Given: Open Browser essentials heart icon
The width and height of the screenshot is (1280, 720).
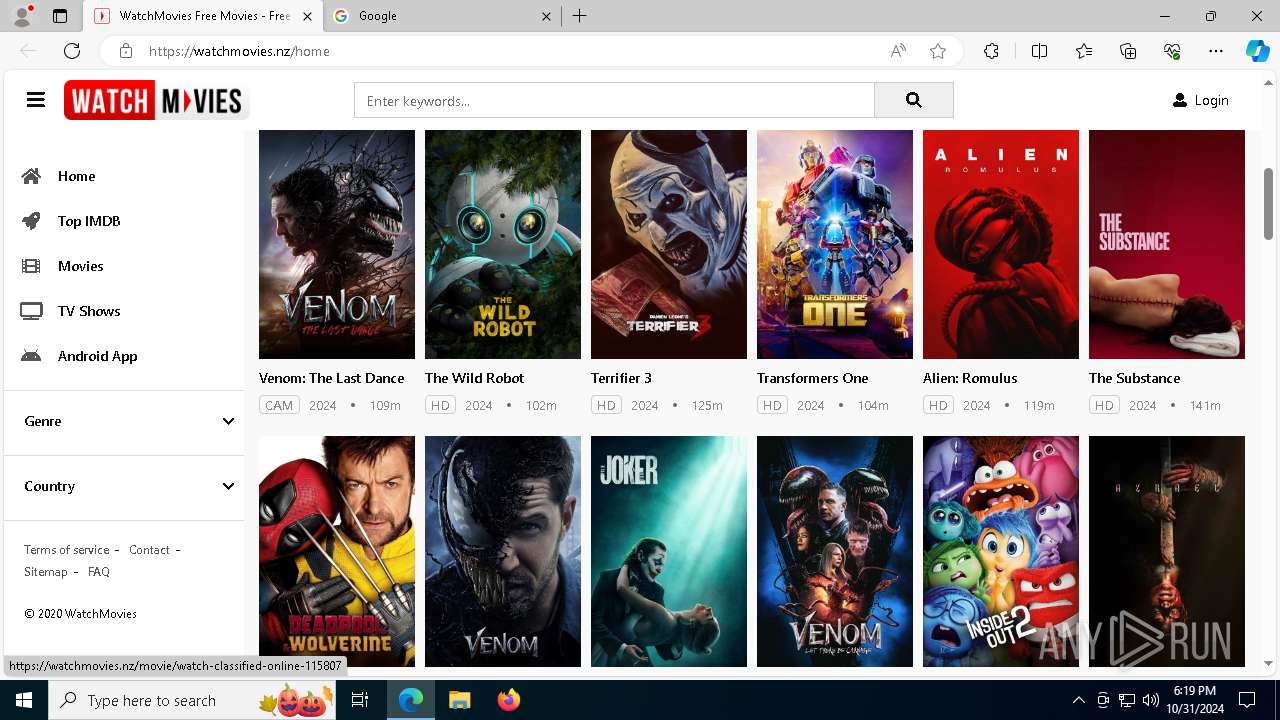Looking at the screenshot, I should pyautogui.click(x=1172, y=51).
